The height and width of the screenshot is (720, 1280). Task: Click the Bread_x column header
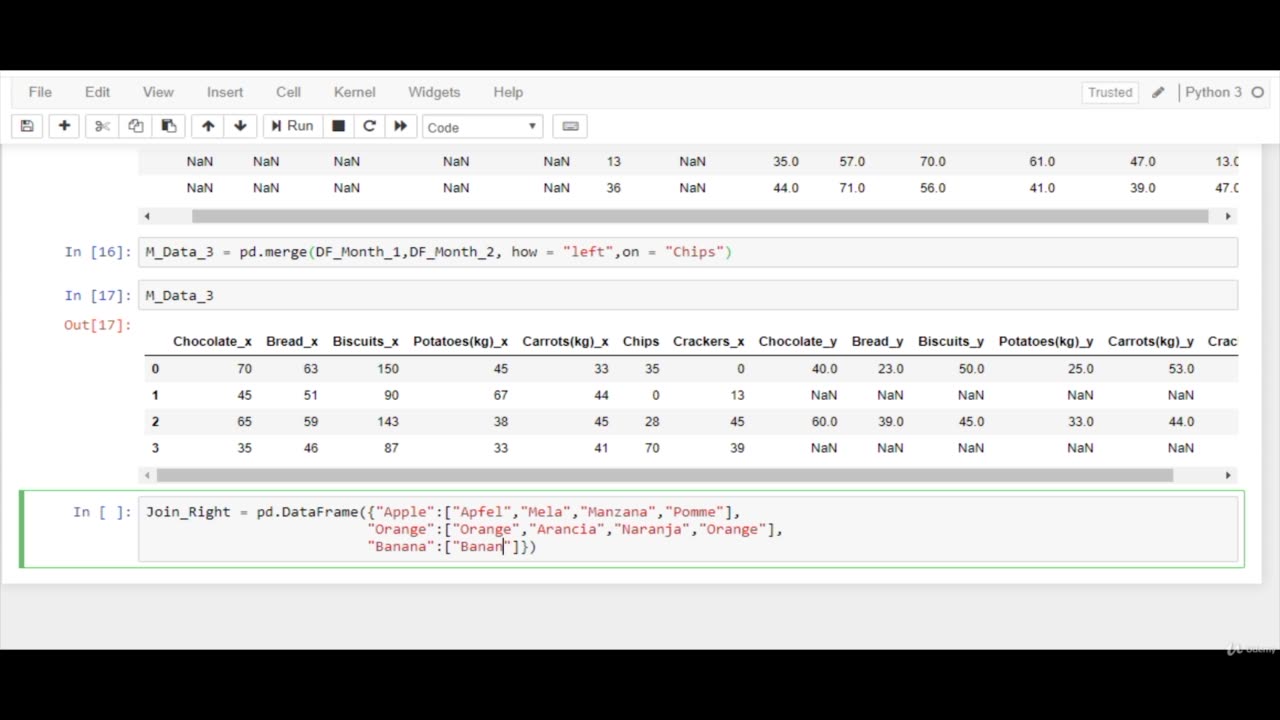(292, 341)
